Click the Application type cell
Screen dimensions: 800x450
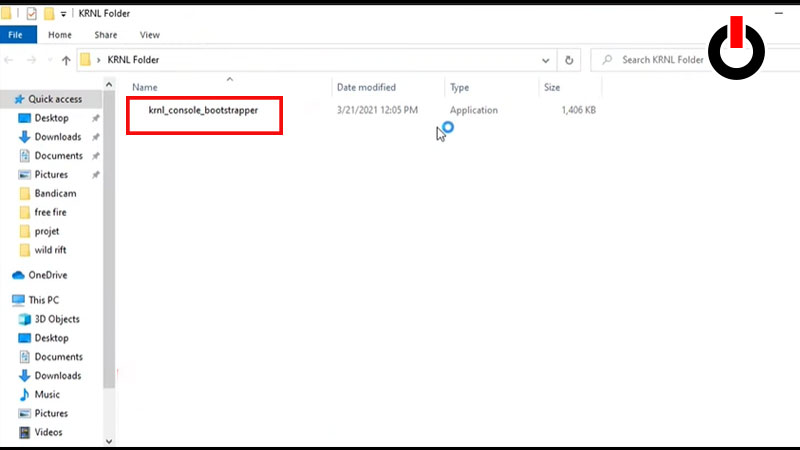[473, 110]
